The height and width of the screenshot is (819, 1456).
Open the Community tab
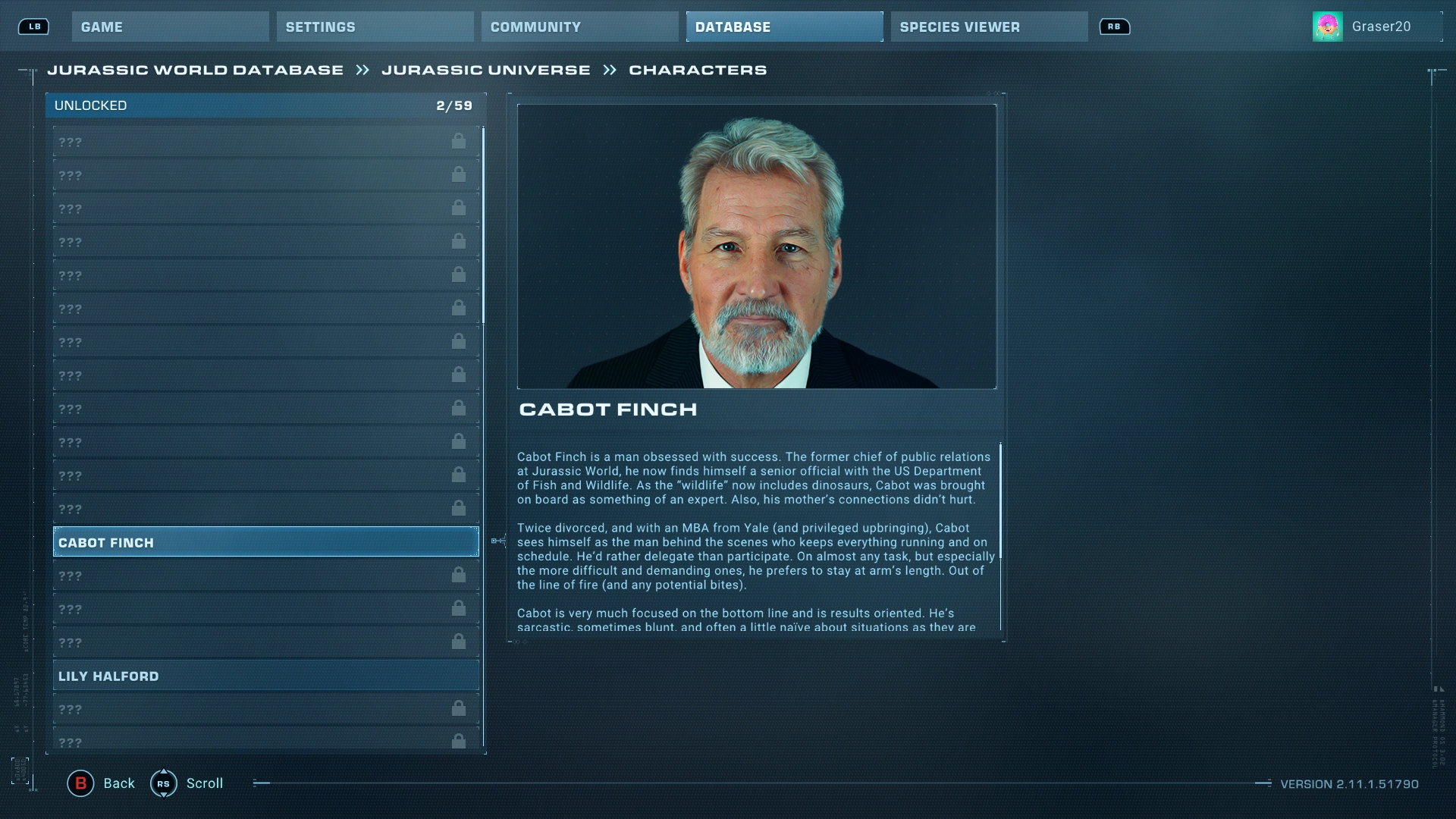[x=579, y=27]
